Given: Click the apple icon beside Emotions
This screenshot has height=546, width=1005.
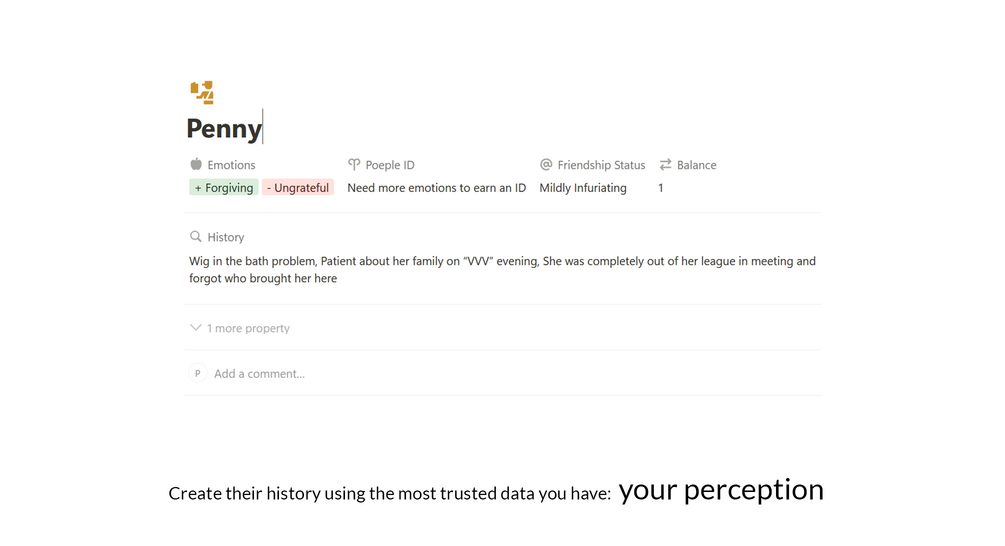Looking at the screenshot, I should [x=196, y=165].
